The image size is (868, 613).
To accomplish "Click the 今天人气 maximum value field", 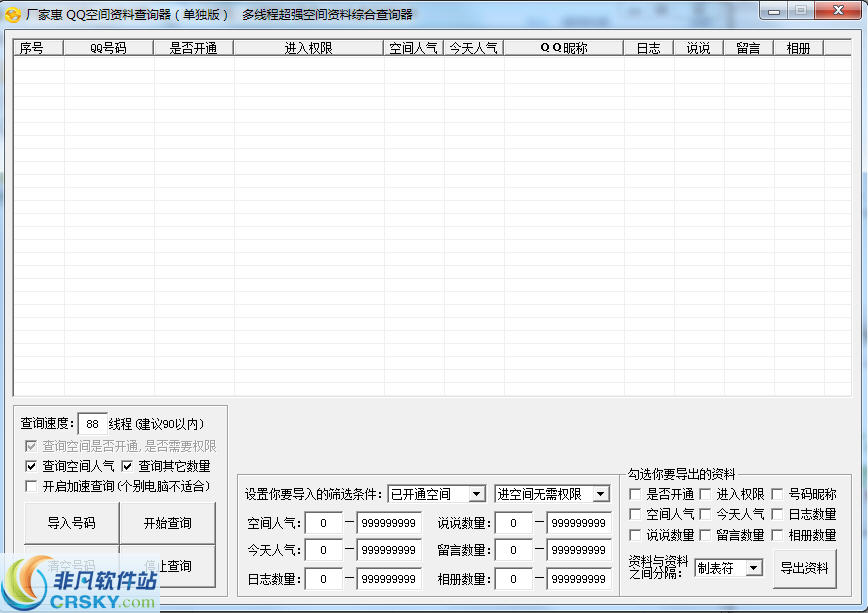I will click(x=389, y=550).
